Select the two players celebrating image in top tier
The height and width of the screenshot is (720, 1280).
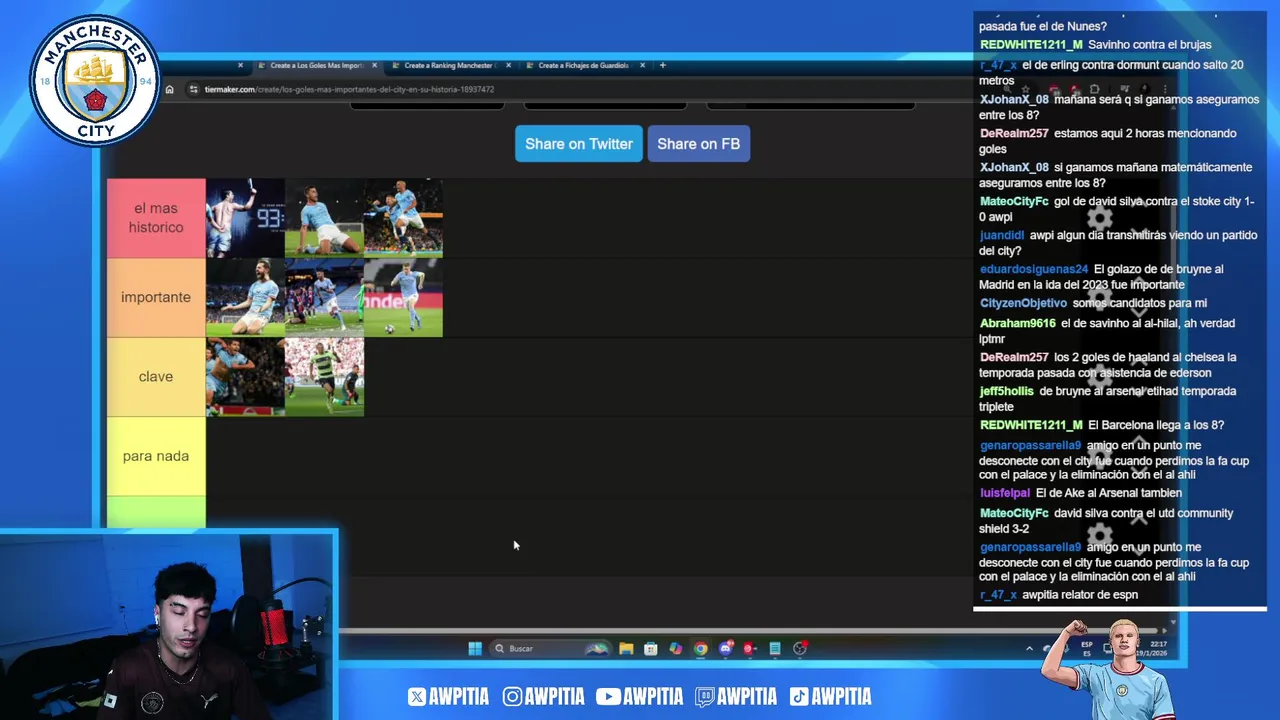point(403,218)
